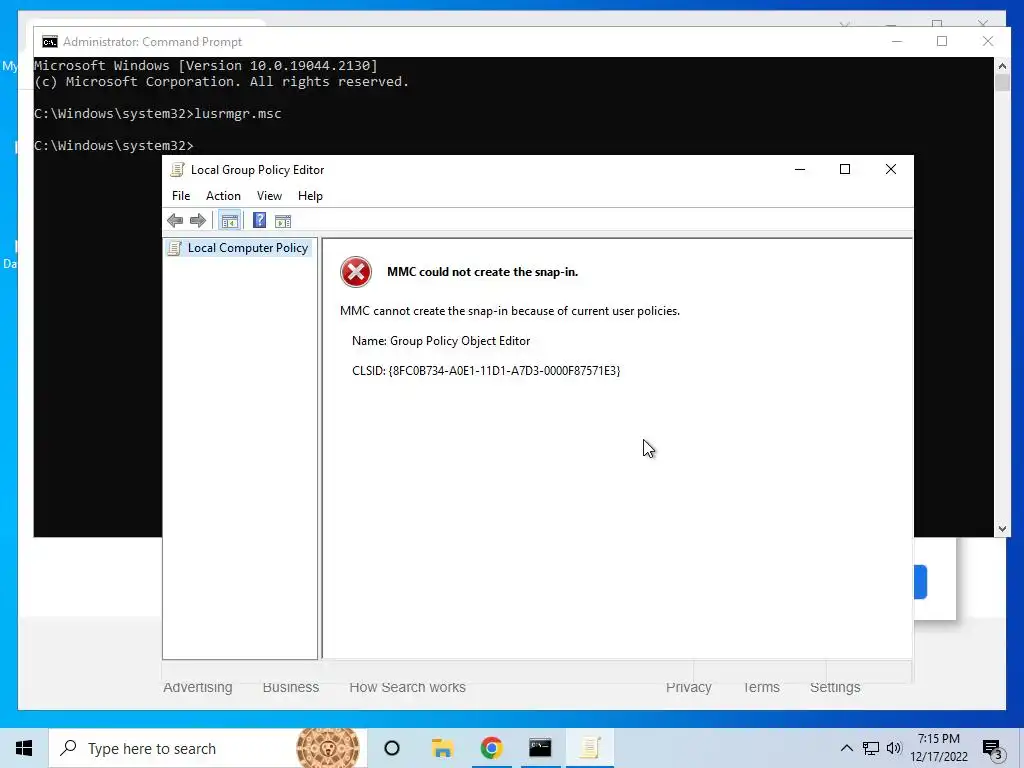
Task: Click 'Name: Group Policy Object Editor' text
Action: 441,341
